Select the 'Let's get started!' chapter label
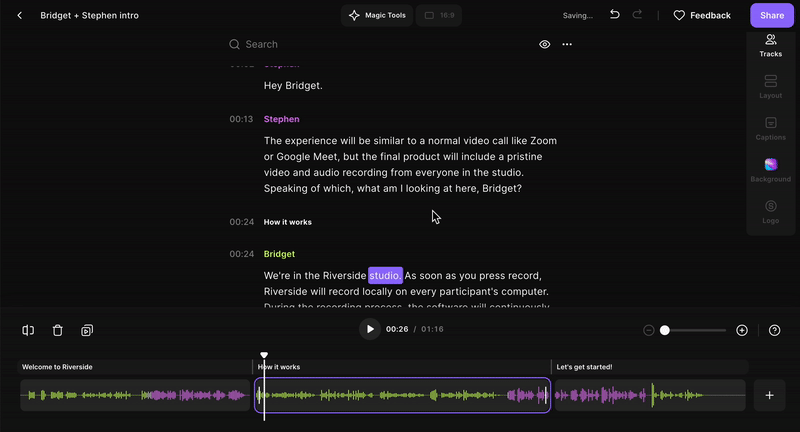Screen dimensions: 800x432 tap(584, 367)
